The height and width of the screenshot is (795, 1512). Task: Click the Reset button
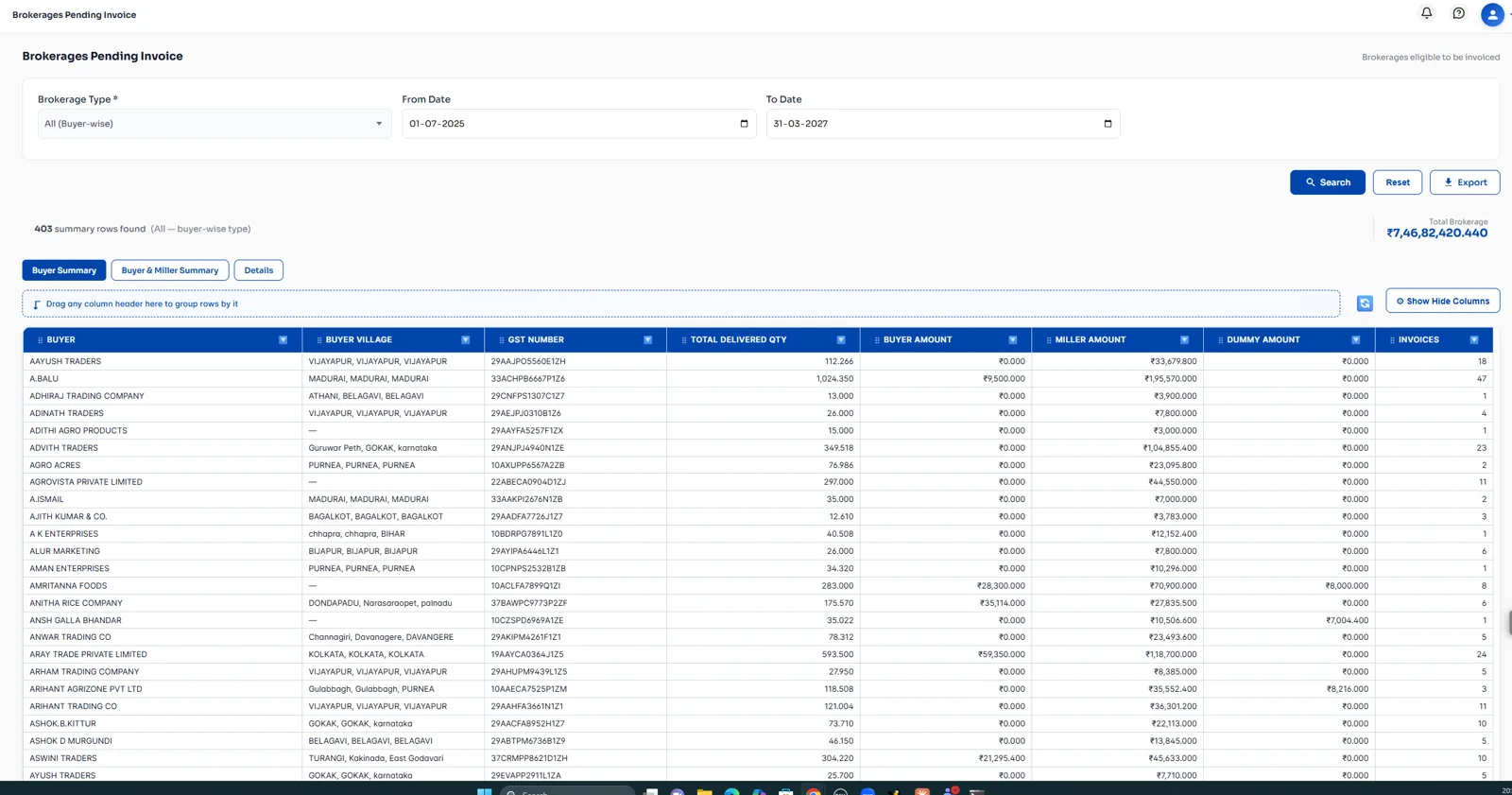1398,182
